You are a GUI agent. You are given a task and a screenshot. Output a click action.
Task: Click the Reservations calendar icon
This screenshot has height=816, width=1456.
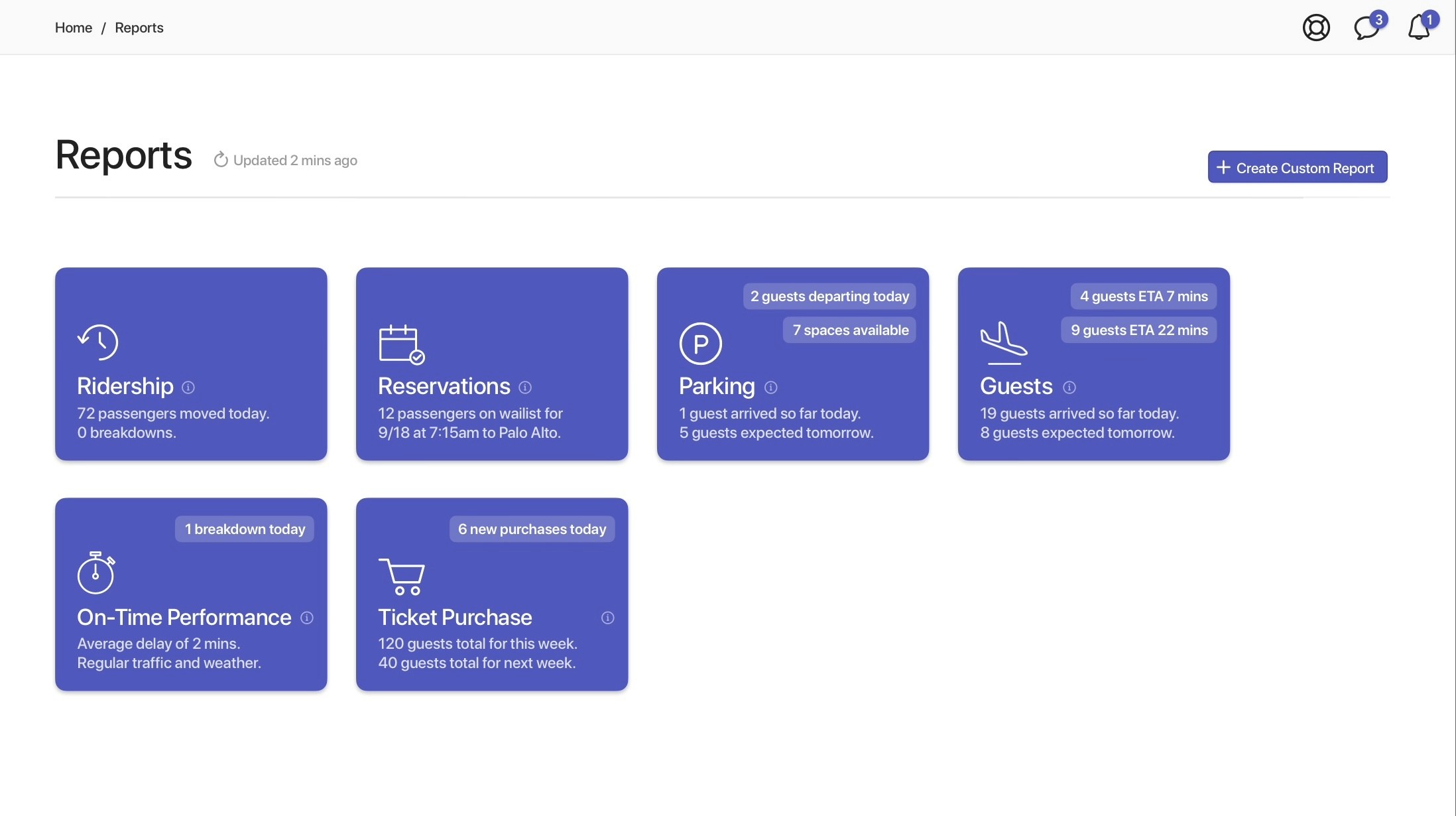pos(401,344)
